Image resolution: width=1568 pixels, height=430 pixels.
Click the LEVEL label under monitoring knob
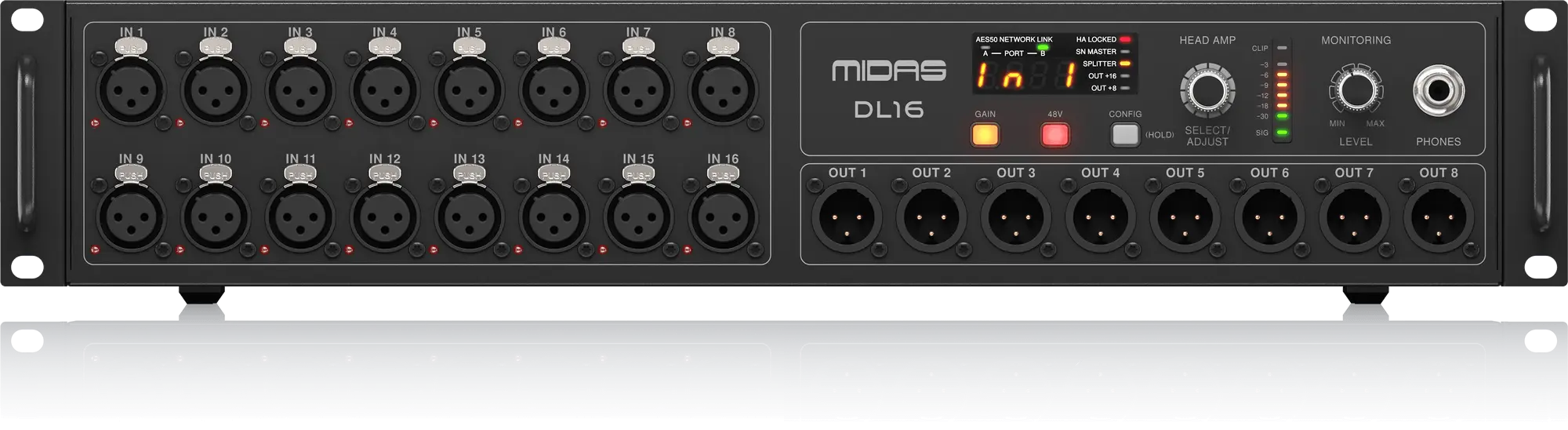coord(1356,142)
